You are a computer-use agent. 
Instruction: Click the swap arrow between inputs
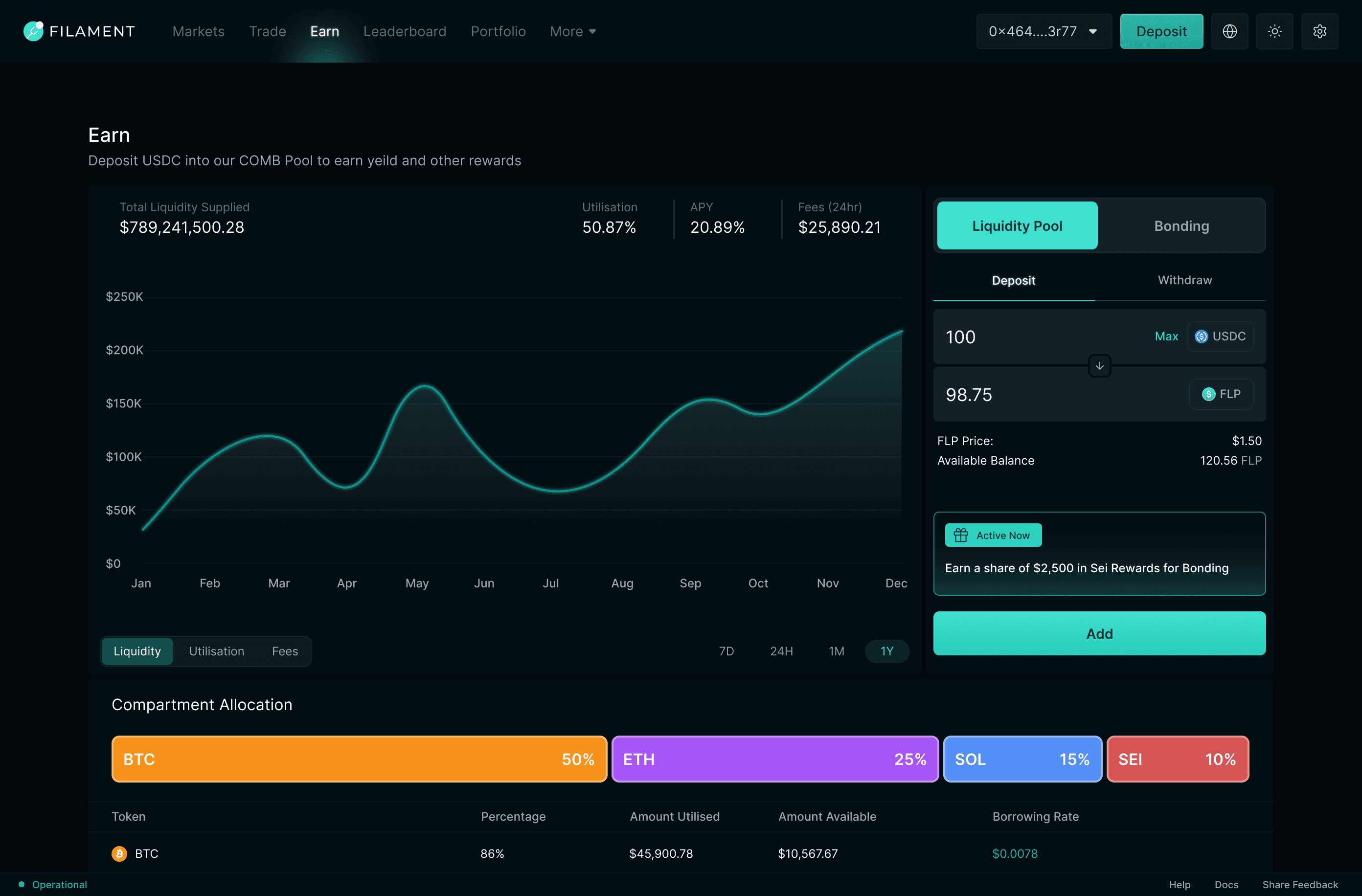1099,366
